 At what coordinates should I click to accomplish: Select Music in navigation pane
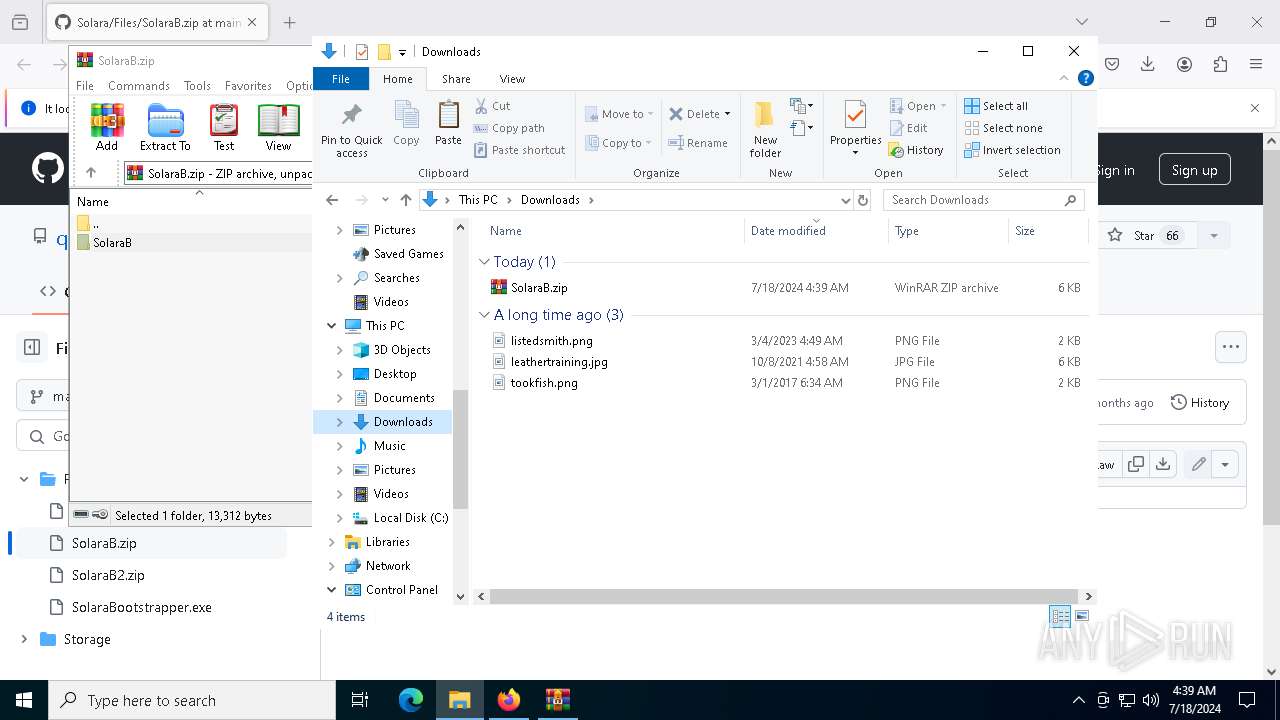[390, 446]
